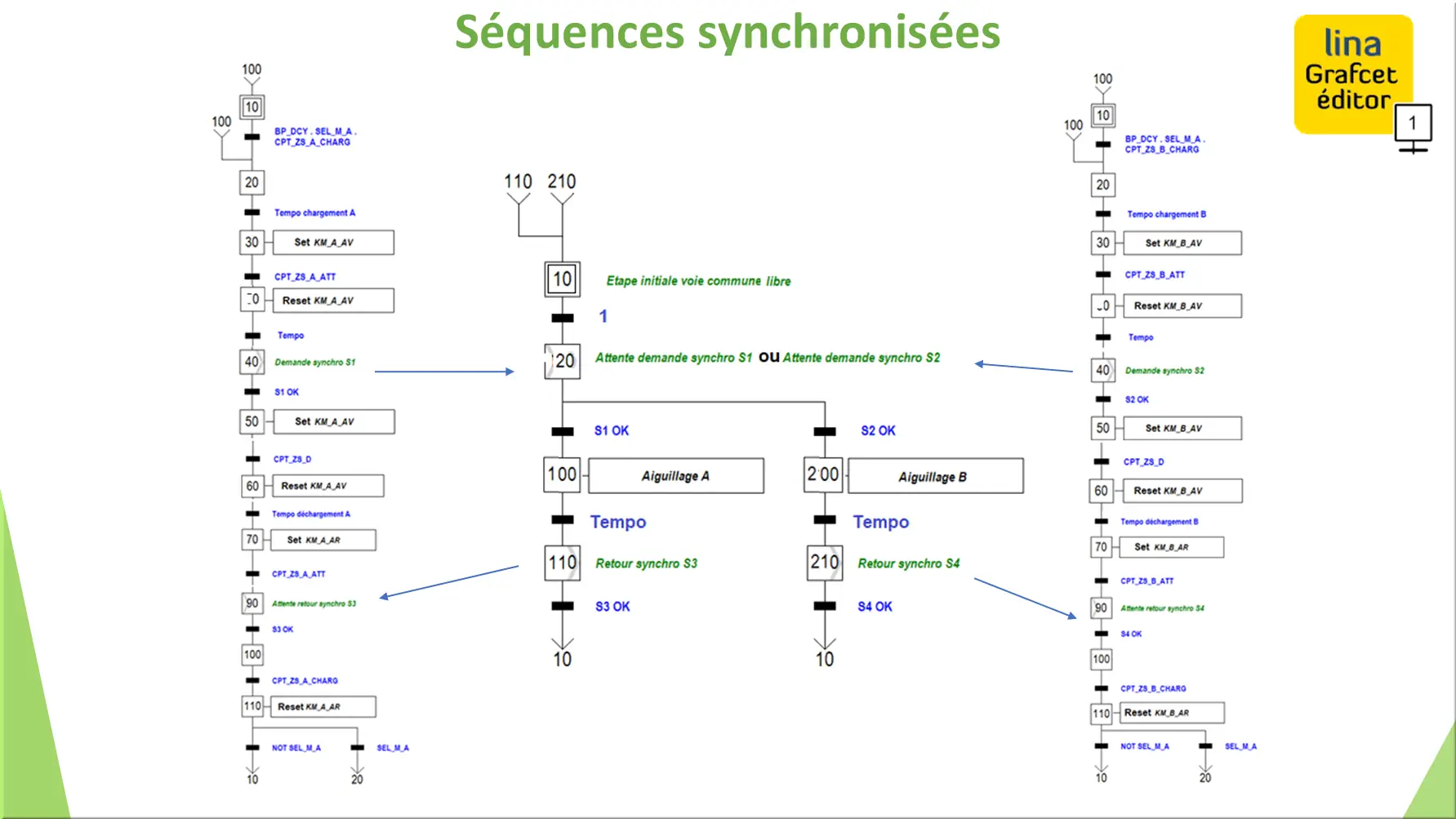Click 'Tempo chargement A' transition label
The height and width of the screenshot is (819, 1456).
point(315,213)
